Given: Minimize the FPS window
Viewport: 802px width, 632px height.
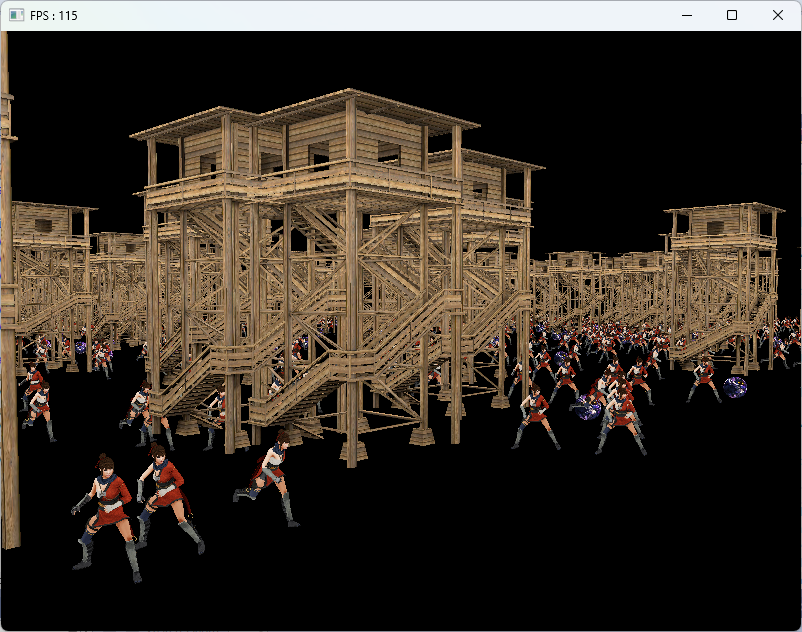Looking at the screenshot, I should [x=687, y=15].
